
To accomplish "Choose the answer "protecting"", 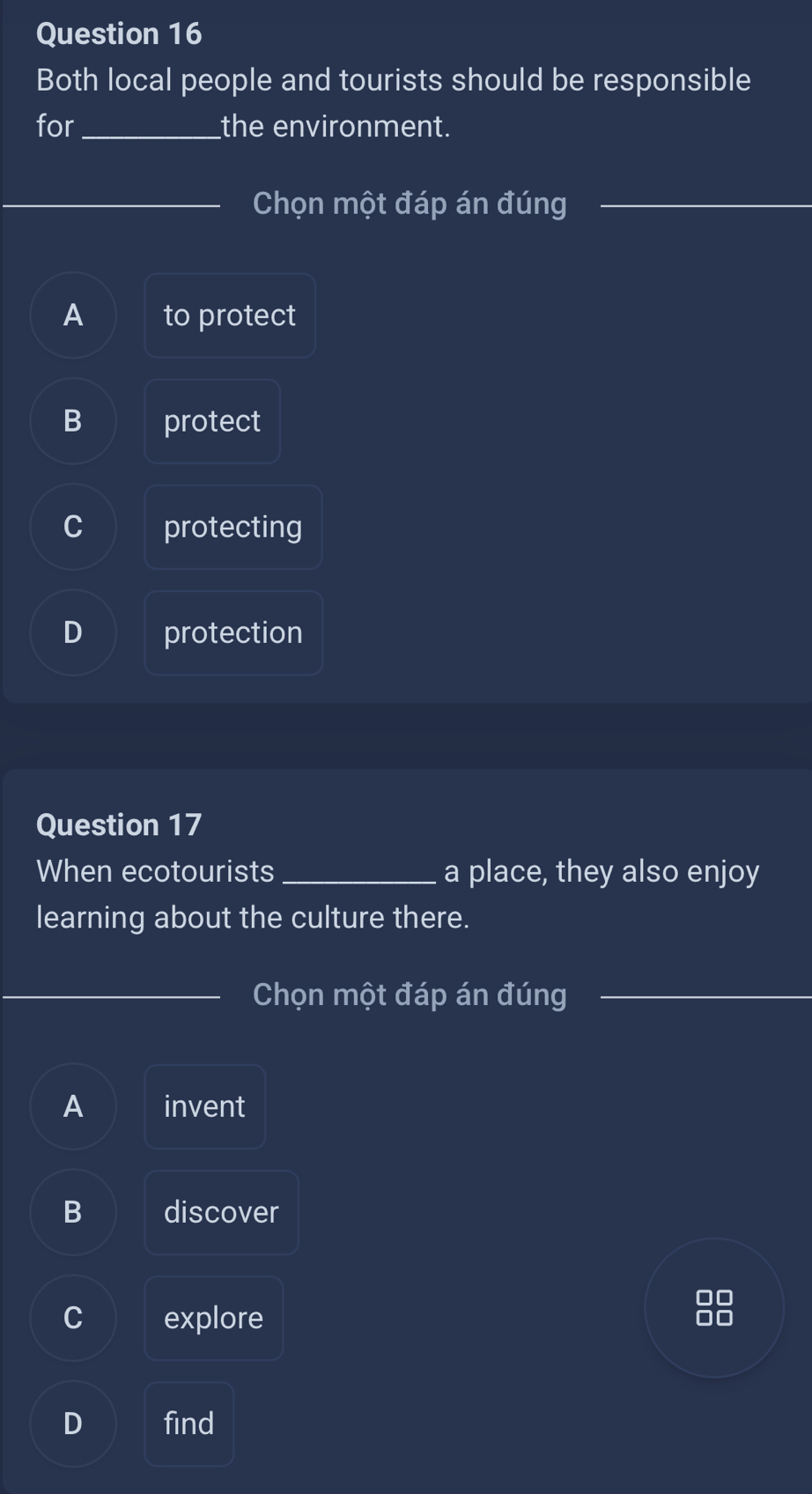I will click(x=233, y=527).
